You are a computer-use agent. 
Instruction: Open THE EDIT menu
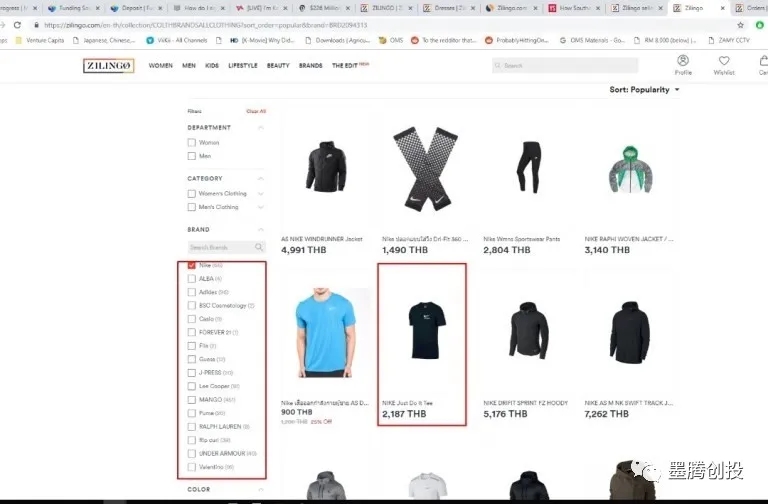[345, 65]
